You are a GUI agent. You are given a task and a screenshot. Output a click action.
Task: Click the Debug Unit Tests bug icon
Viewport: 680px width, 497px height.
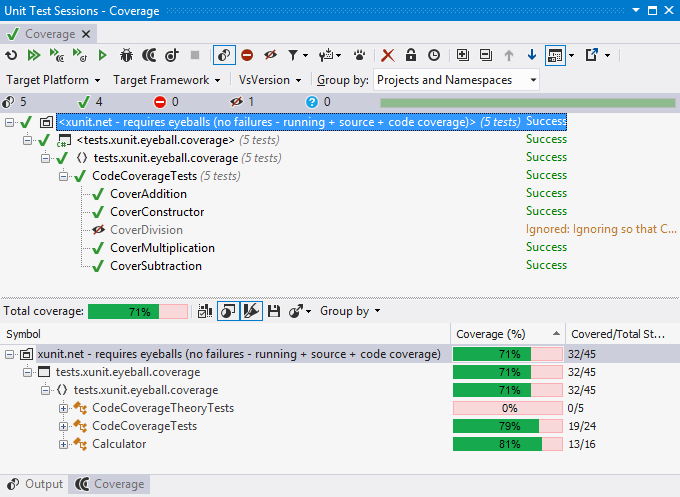pyautogui.click(x=126, y=56)
